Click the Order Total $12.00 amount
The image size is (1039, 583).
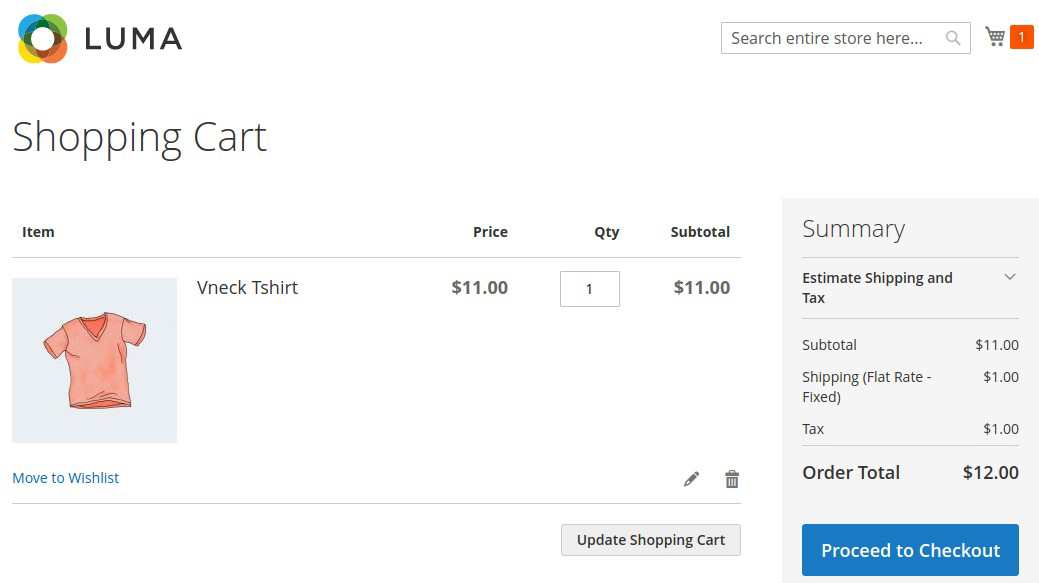point(991,472)
